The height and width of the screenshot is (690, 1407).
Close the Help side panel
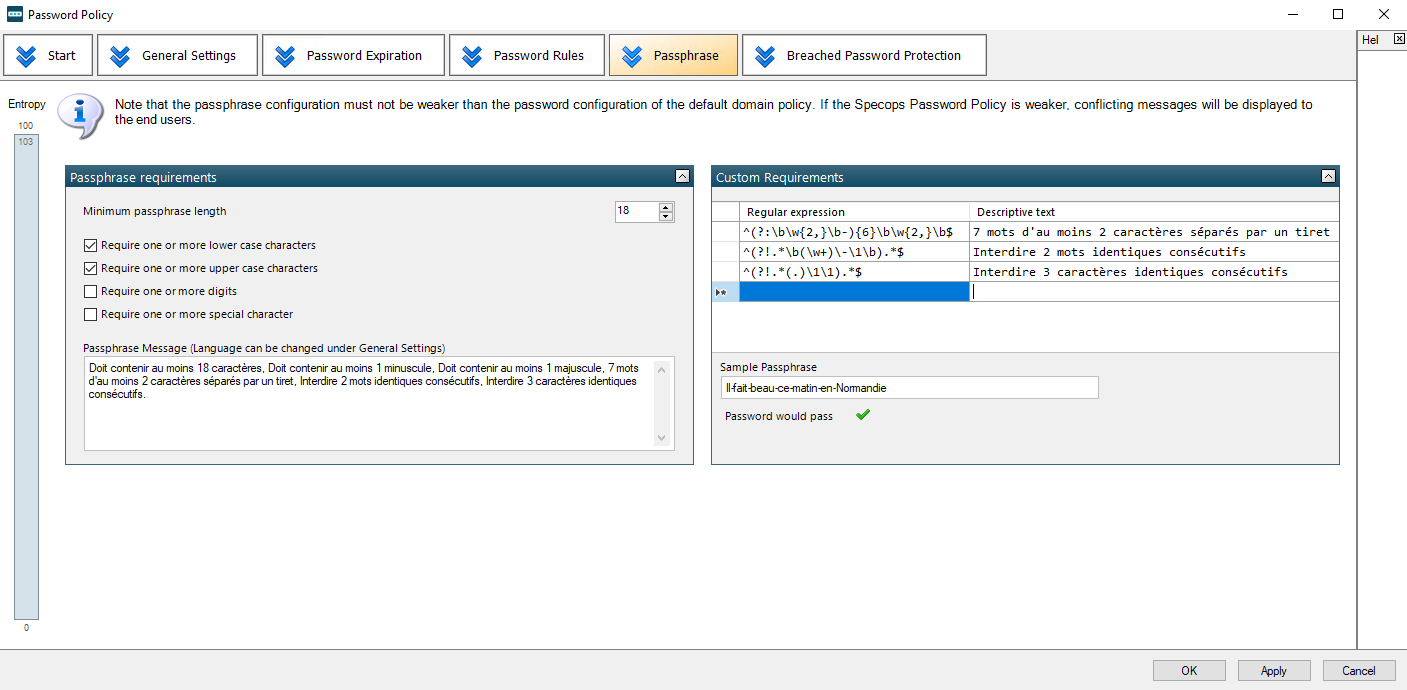pos(1399,39)
